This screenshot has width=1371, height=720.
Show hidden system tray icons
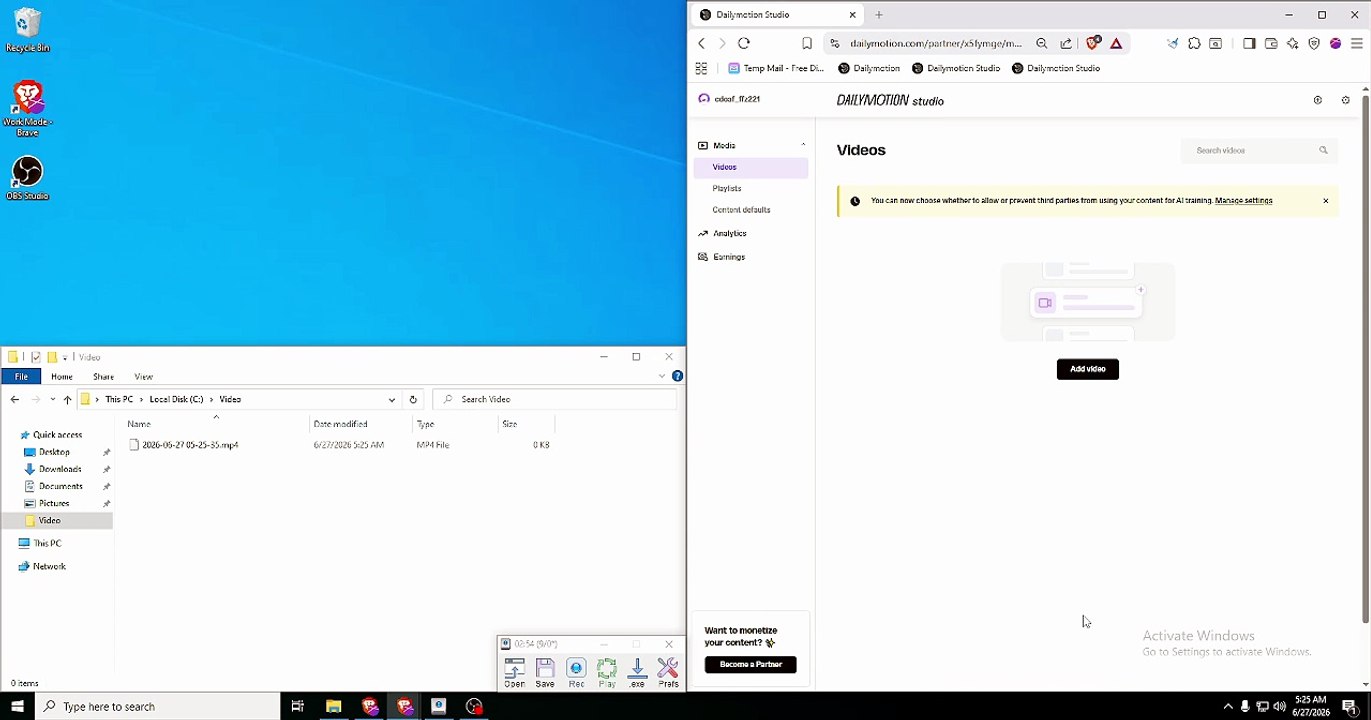[x=1228, y=706]
